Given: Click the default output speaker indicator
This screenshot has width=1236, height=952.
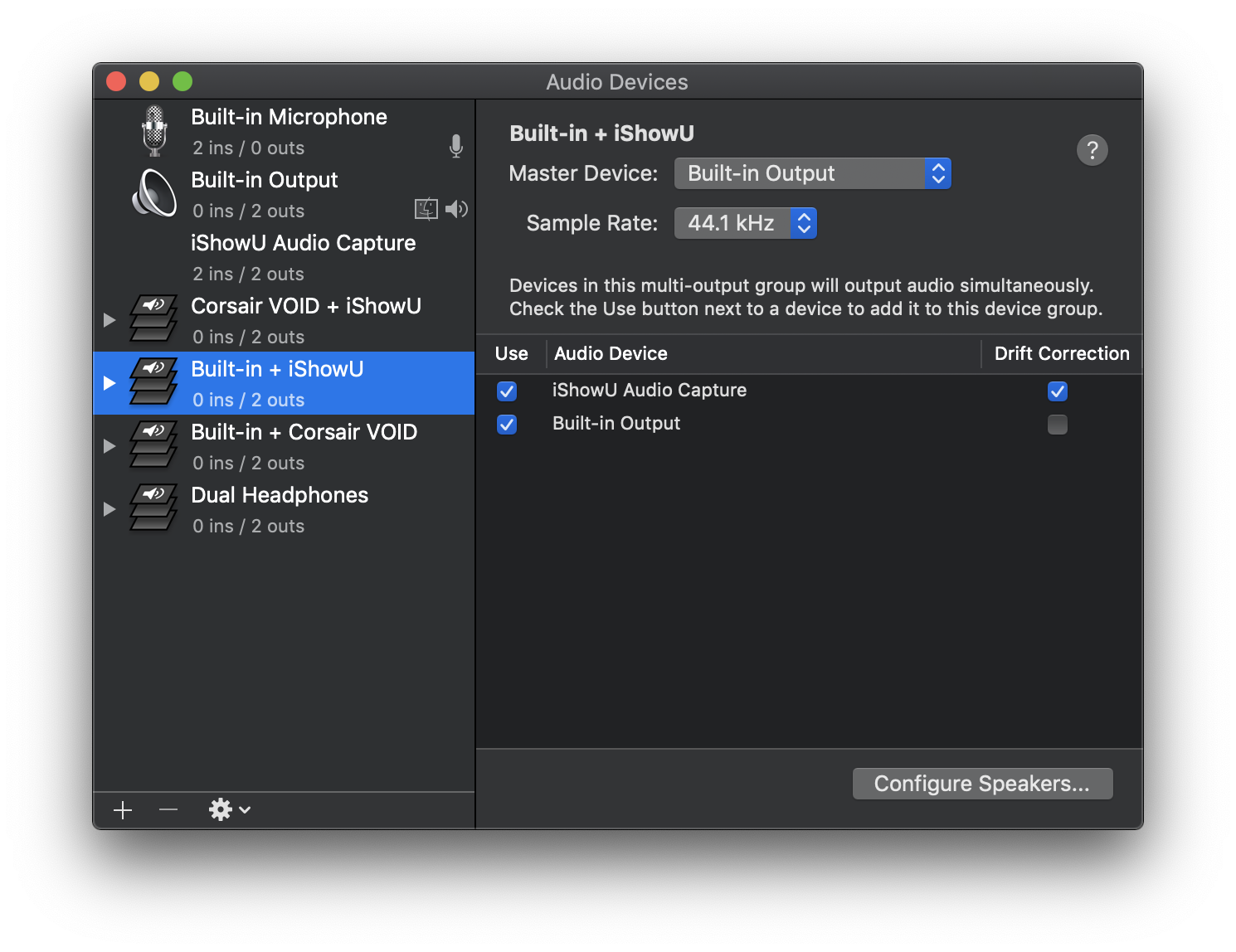Looking at the screenshot, I should tap(456, 209).
